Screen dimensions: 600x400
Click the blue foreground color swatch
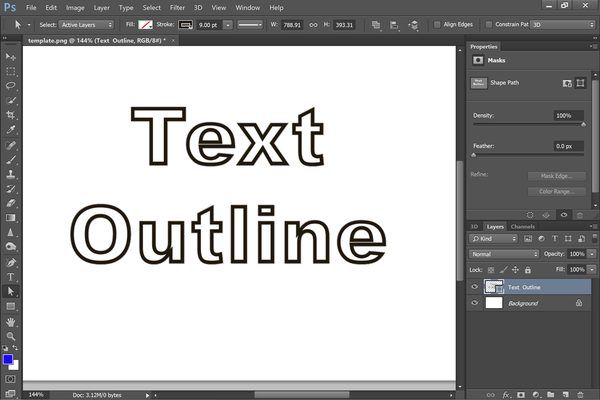8,359
